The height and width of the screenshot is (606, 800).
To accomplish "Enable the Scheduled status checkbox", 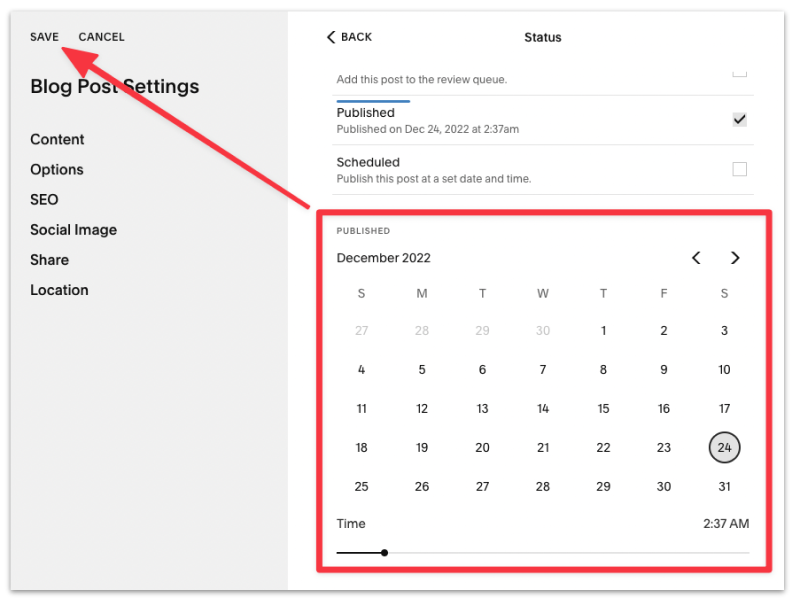I will (740, 169).
